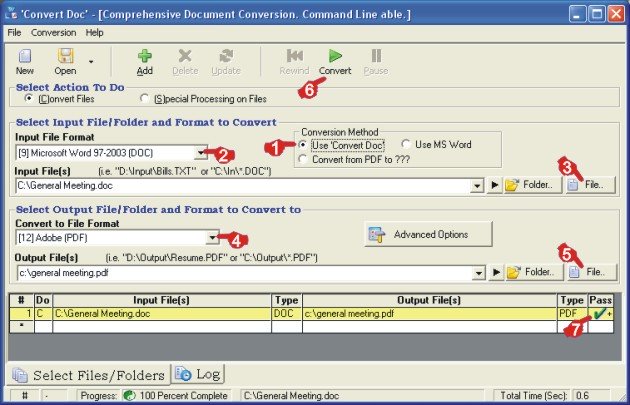Viewport: 630px width, 405px height.
Task: Click the Update toolbar icon
Action: point(226,56)
